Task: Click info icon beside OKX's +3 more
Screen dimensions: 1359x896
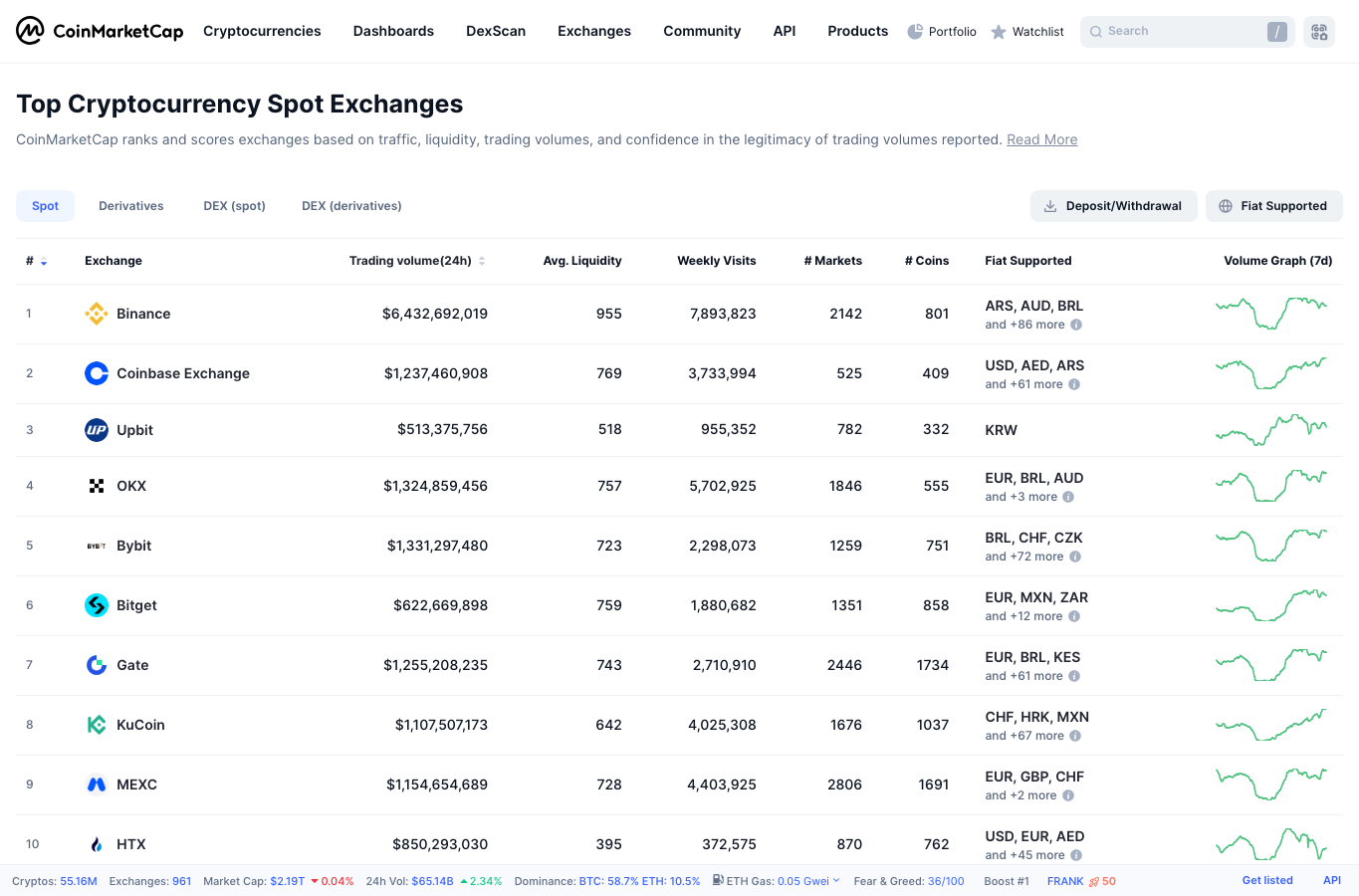Action: pos(1068,497)
